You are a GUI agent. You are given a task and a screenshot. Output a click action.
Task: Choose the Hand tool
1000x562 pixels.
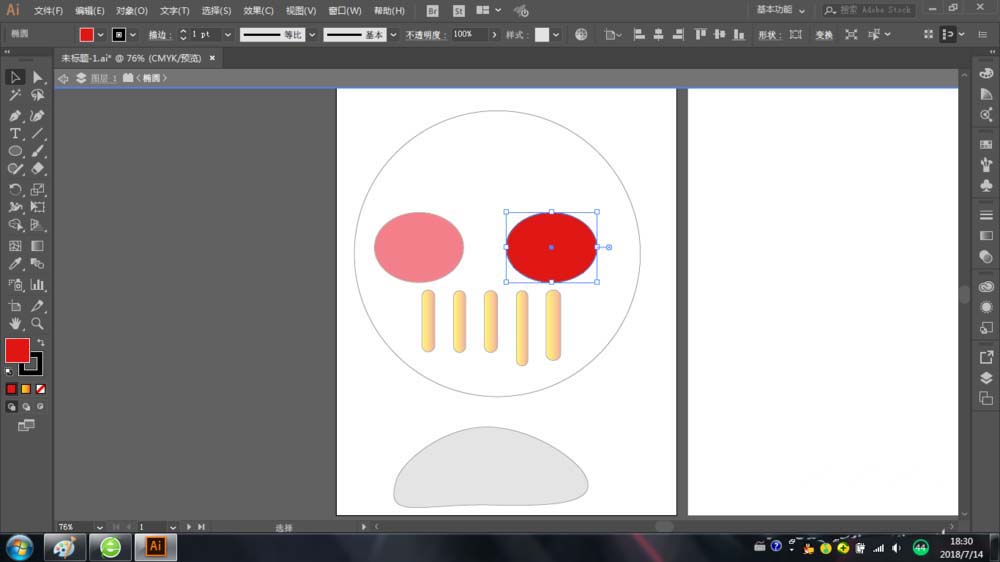(x=15, y=324)
